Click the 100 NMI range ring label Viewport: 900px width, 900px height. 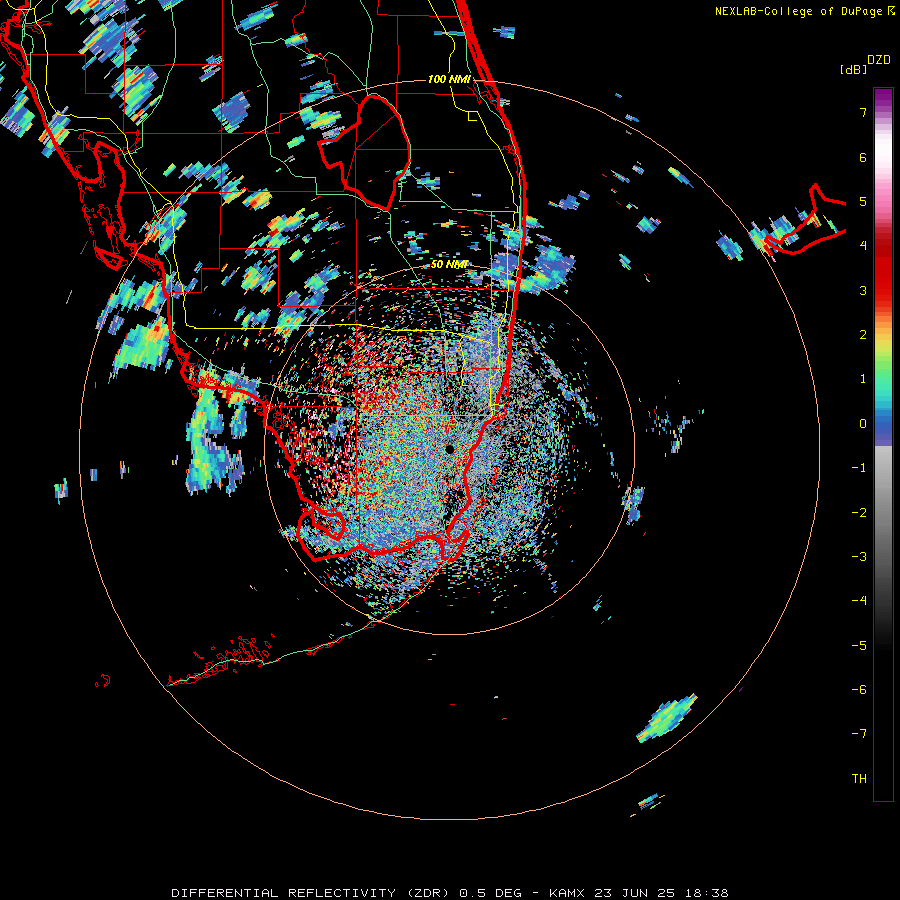pos(449,79)
